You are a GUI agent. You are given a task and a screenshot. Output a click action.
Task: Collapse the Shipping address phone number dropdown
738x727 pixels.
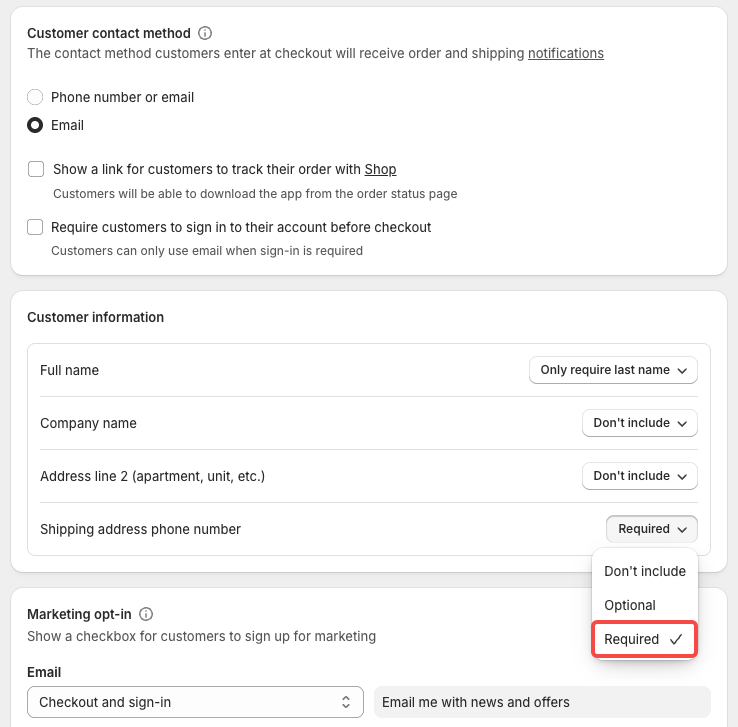(x=651, y=529)
